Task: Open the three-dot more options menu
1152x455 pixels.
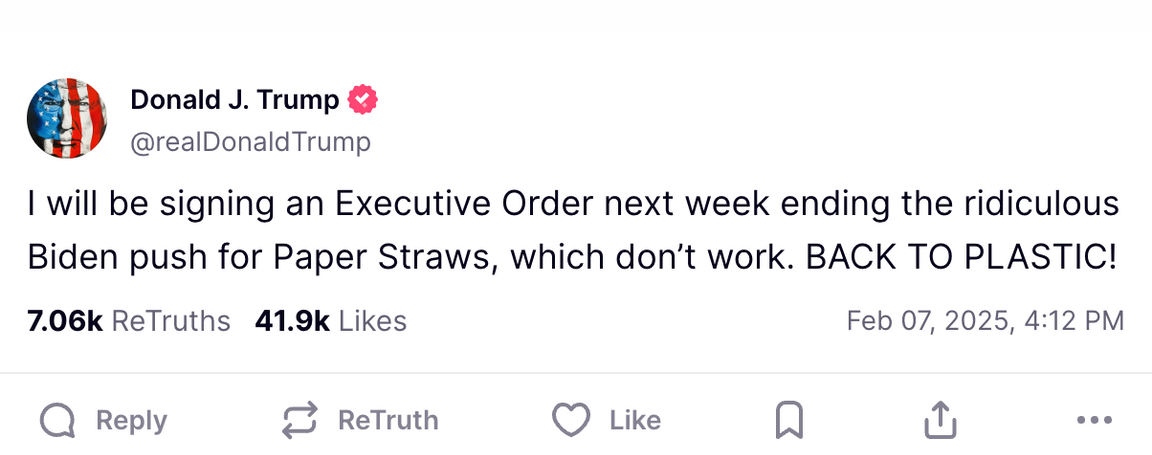Action: 1094,421
